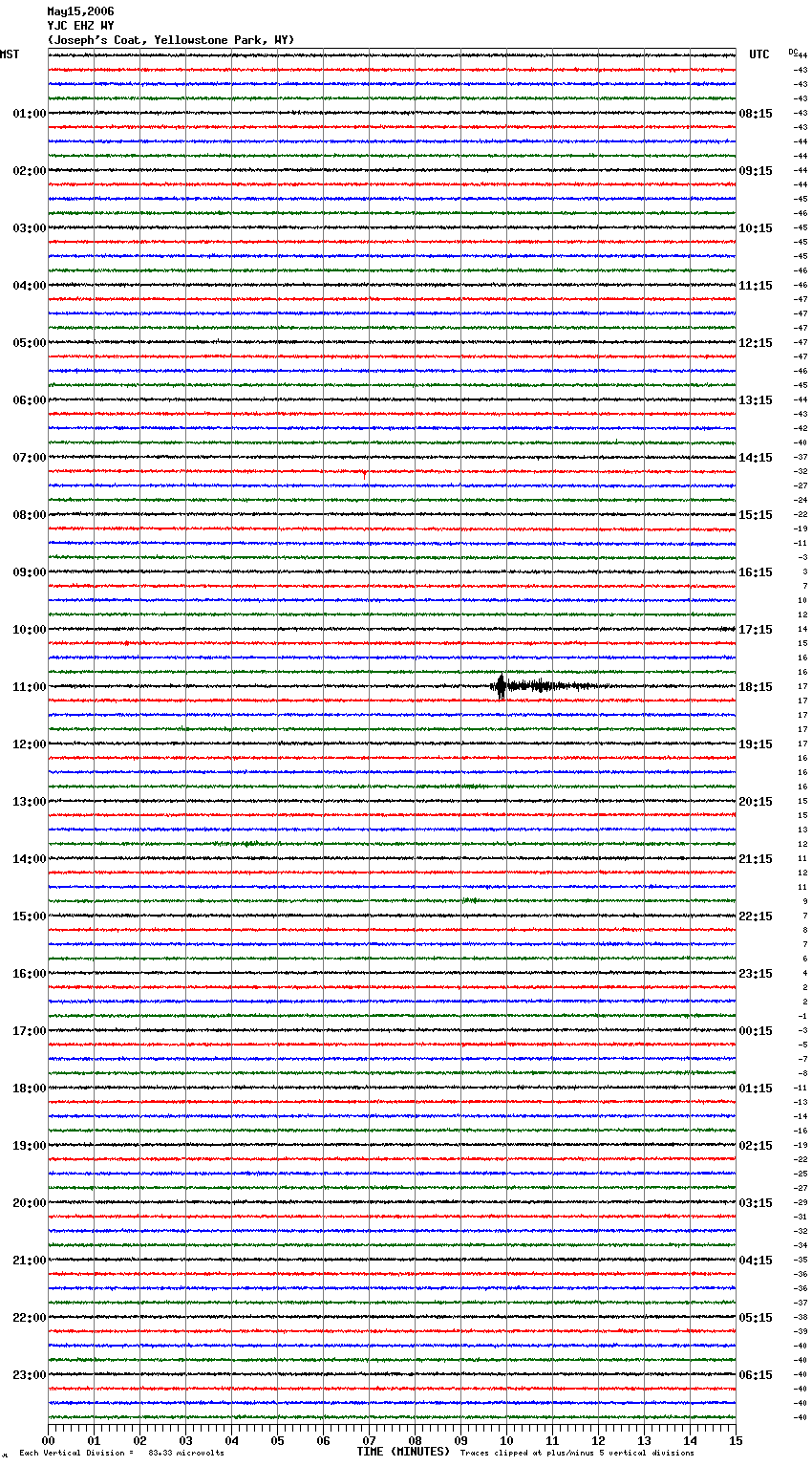Click the 08:15 UTC time label
The height and width of the screenshot is (1466, 812).
click(756, 114)
